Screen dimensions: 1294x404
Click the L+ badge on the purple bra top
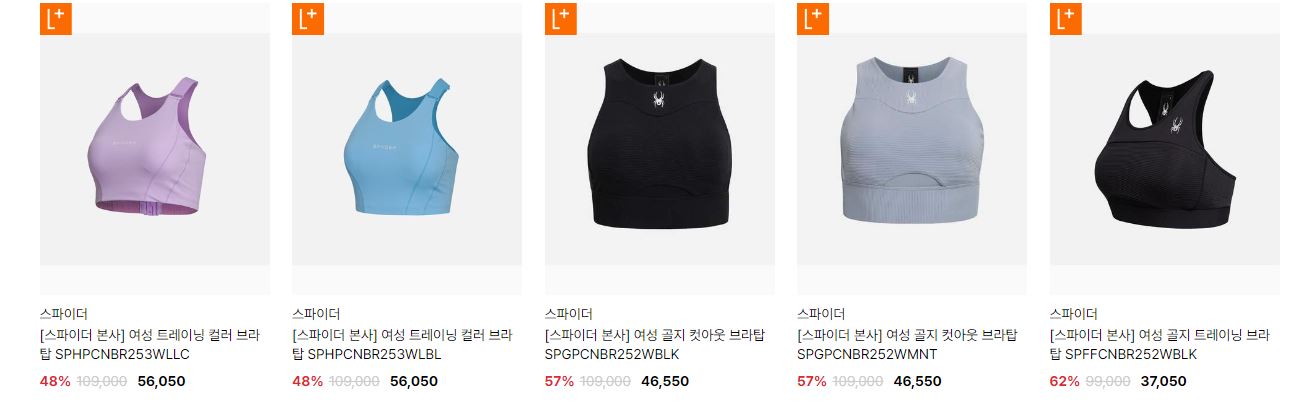point(56,19)
